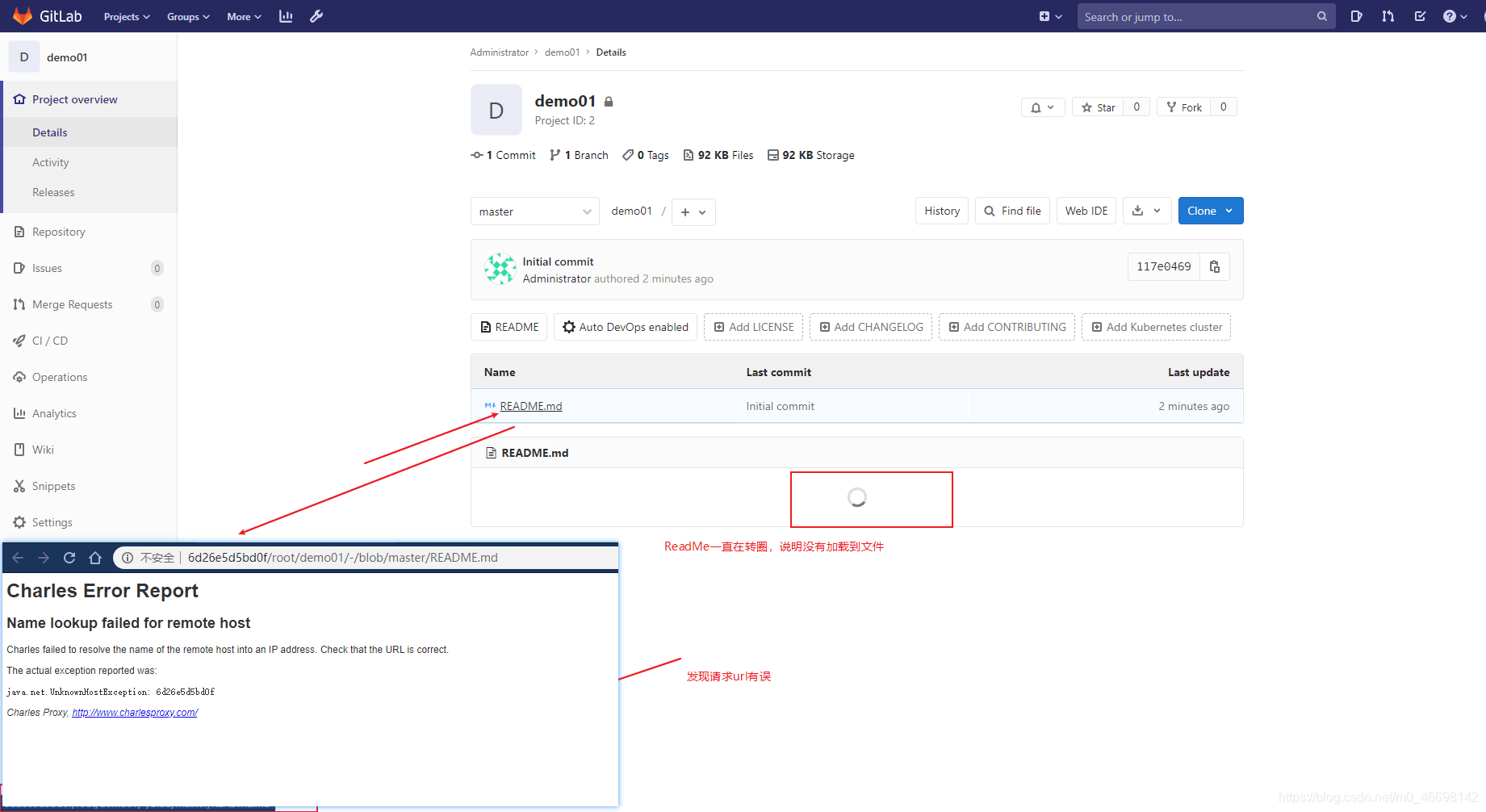Open the Clone dropdown
The image size is (1486, 812).
coord(1211,211)
